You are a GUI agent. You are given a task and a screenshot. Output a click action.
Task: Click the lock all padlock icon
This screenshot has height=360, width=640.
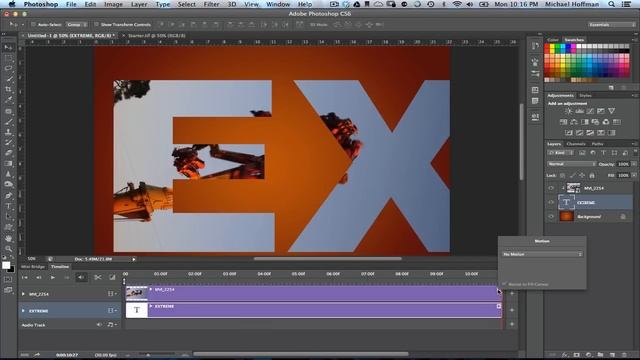click(592, 175)
